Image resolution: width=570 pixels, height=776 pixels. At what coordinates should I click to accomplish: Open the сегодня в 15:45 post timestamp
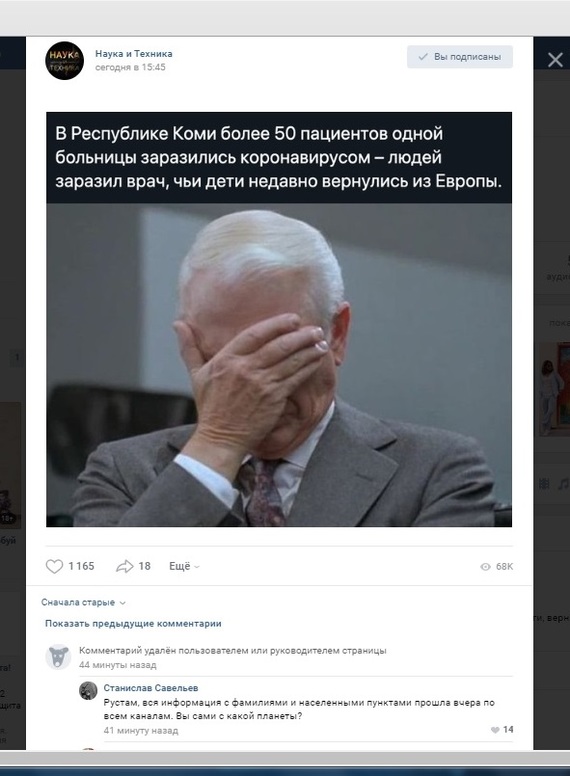[x=130, y=67]
